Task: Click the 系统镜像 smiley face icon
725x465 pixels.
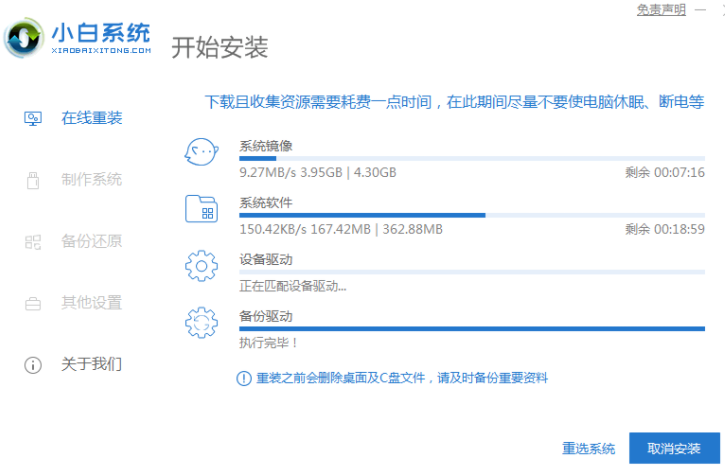Action: (x=201, y=154)
